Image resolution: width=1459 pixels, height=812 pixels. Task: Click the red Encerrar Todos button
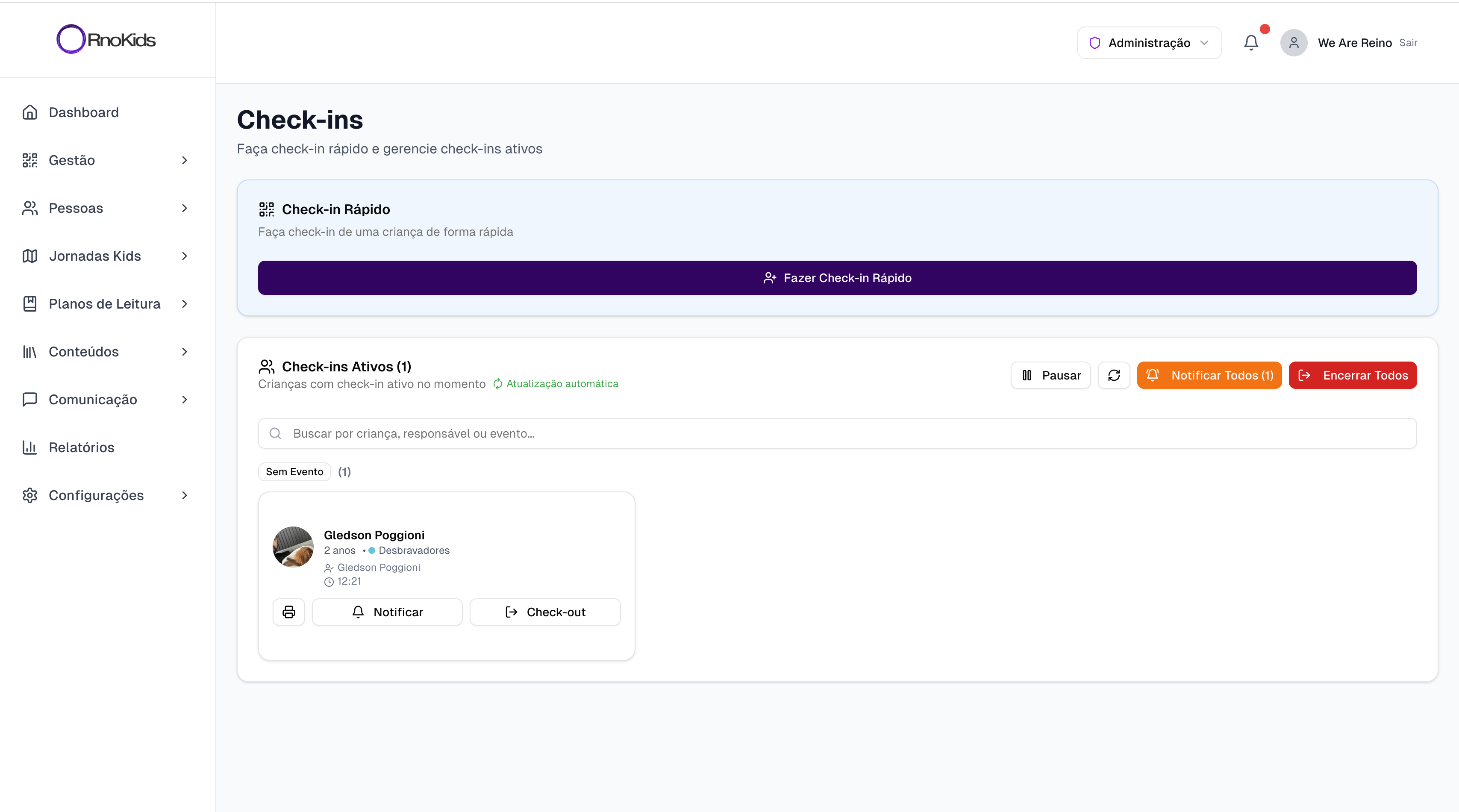click(x=1353, y=375)
